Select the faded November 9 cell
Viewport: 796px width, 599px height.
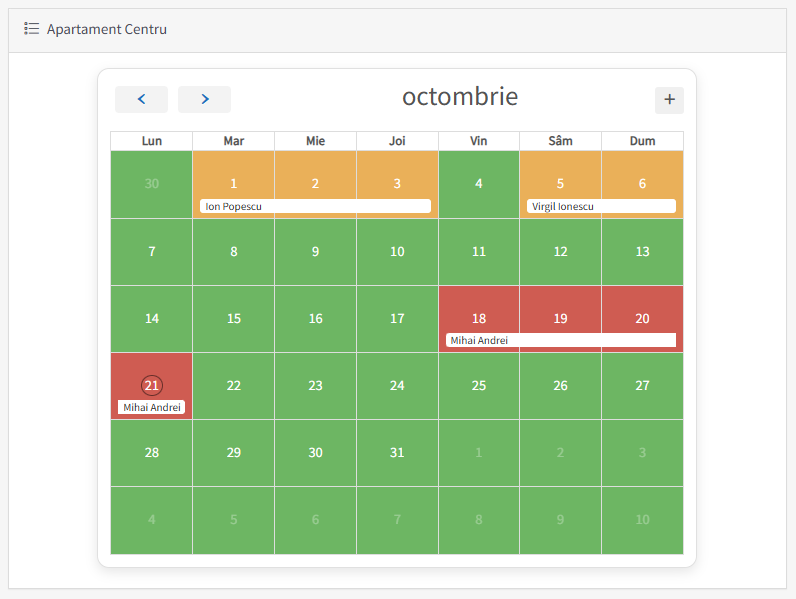[x=560, y=520]
